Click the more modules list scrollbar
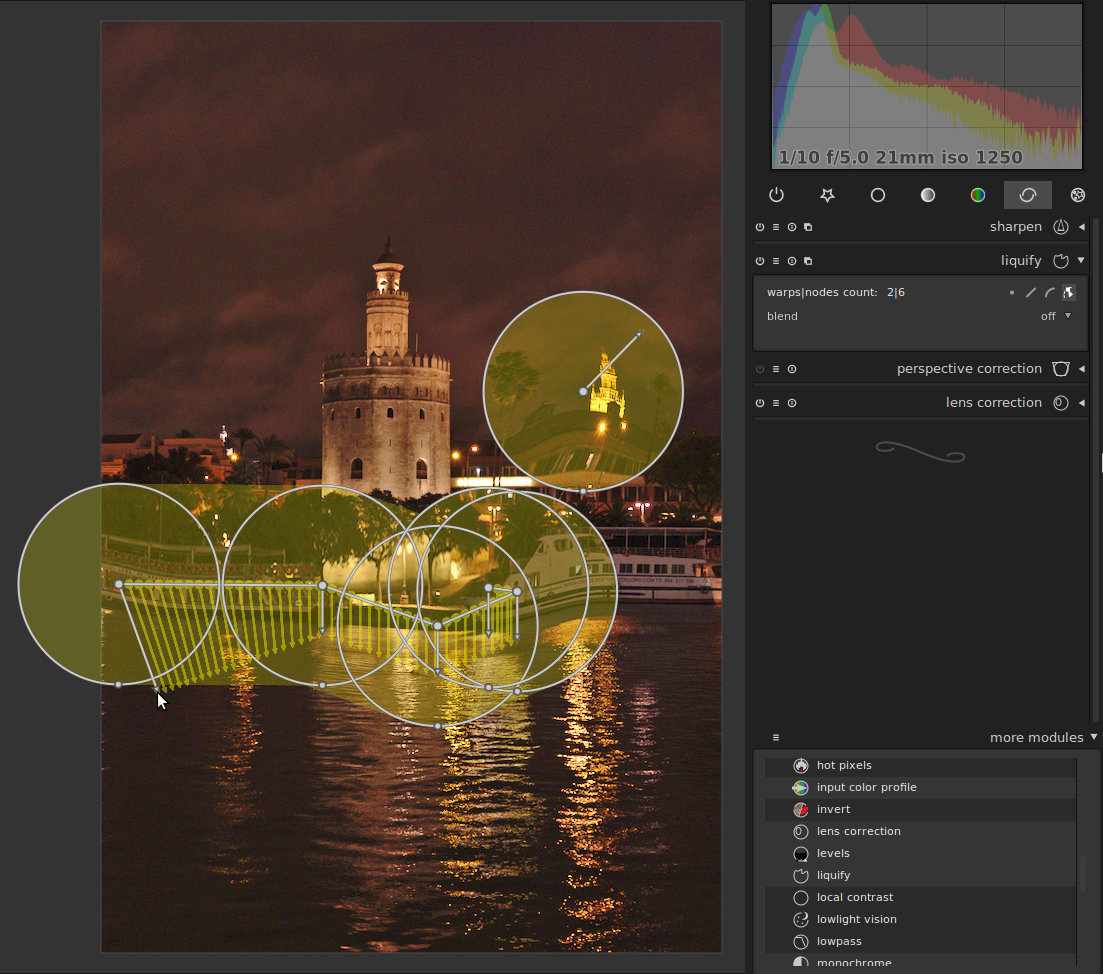The width and height of the screenshot is (1103, 974). coord(1082,872)
